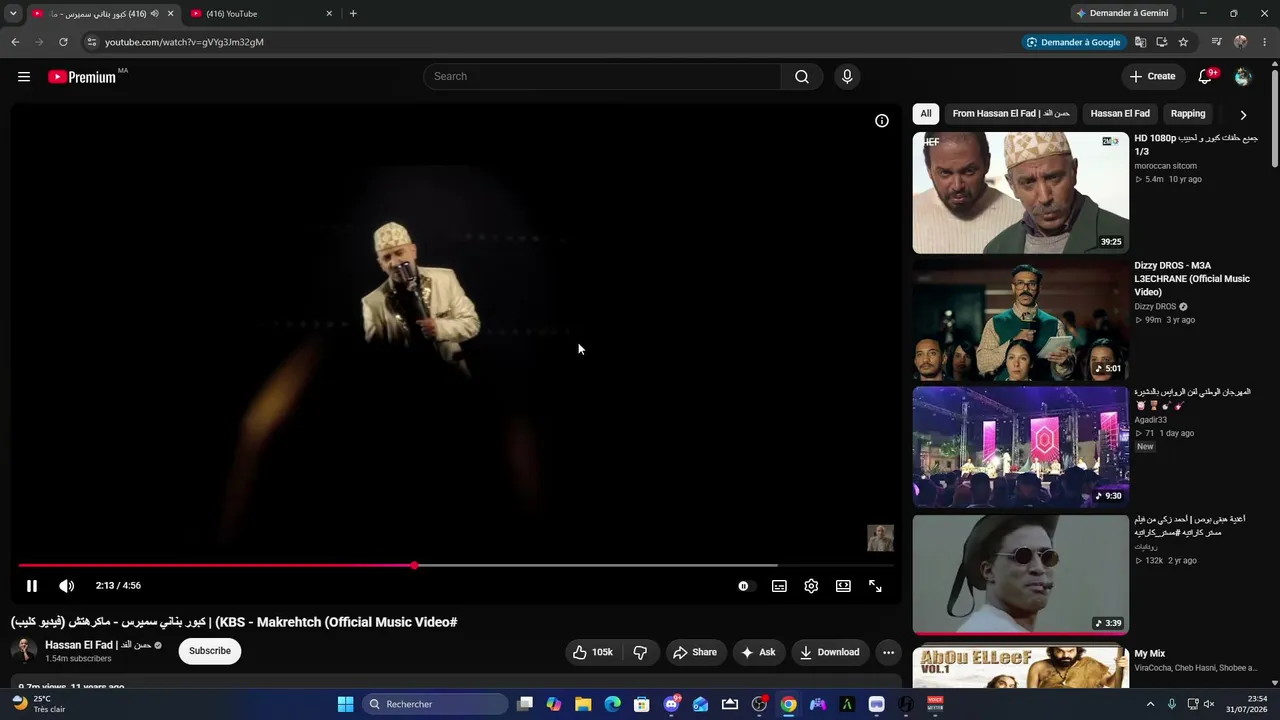
Task: Click the red playhead scrubber dot
Action: (414, 566)
